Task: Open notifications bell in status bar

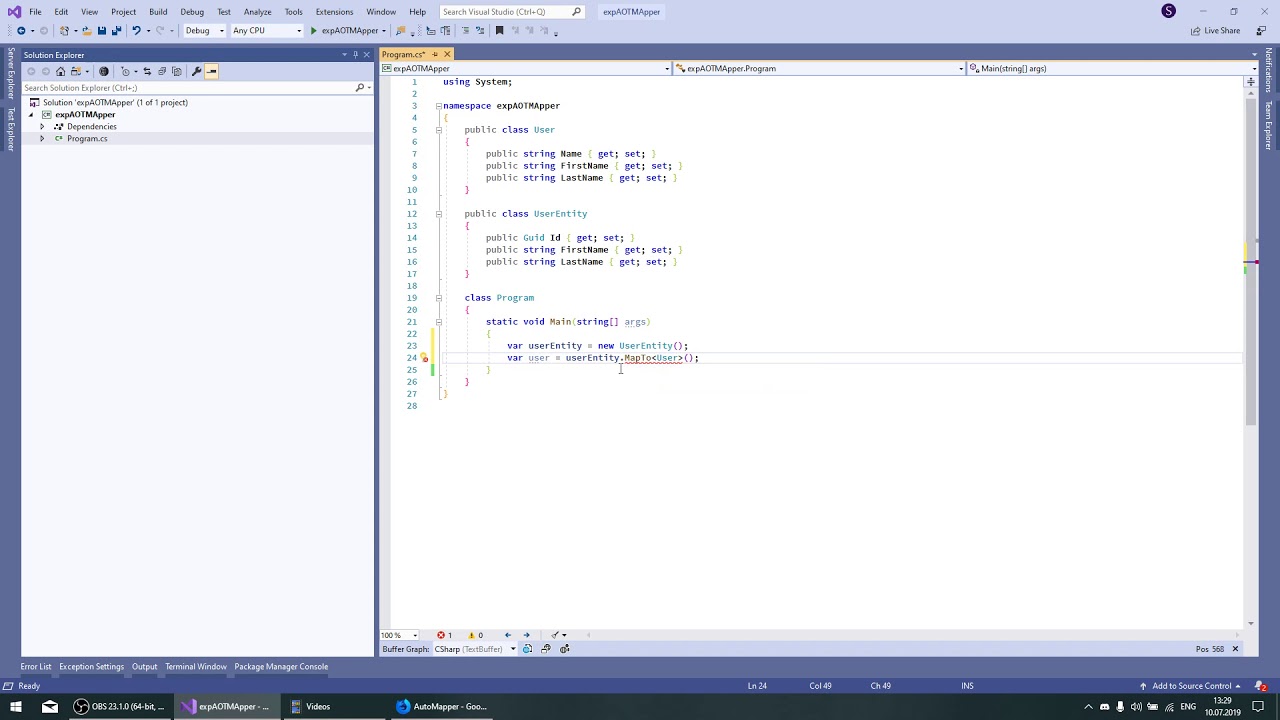Action: pyautogui.click(x=1262, y=686)
